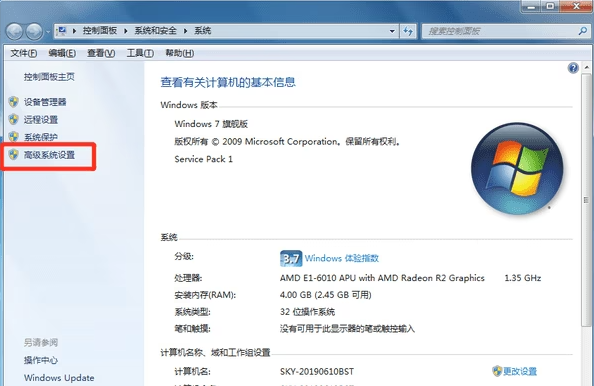Viewport: 594px width, 386px height.
Task: Expand arrow after 控制面板 breadcrumb
Action: 125,31
